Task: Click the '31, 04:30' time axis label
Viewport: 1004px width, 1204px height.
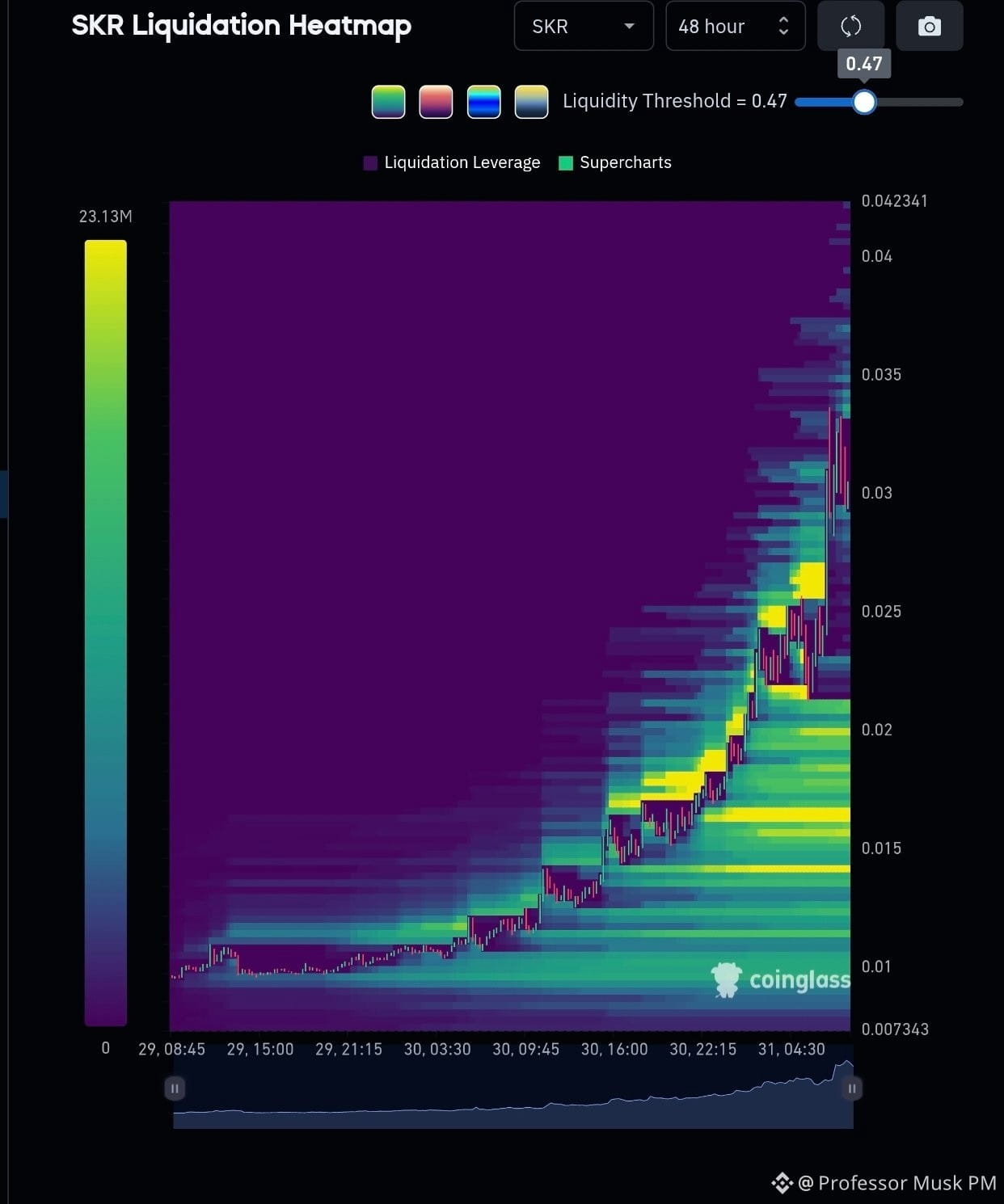Action: [x=791, y=1049]
